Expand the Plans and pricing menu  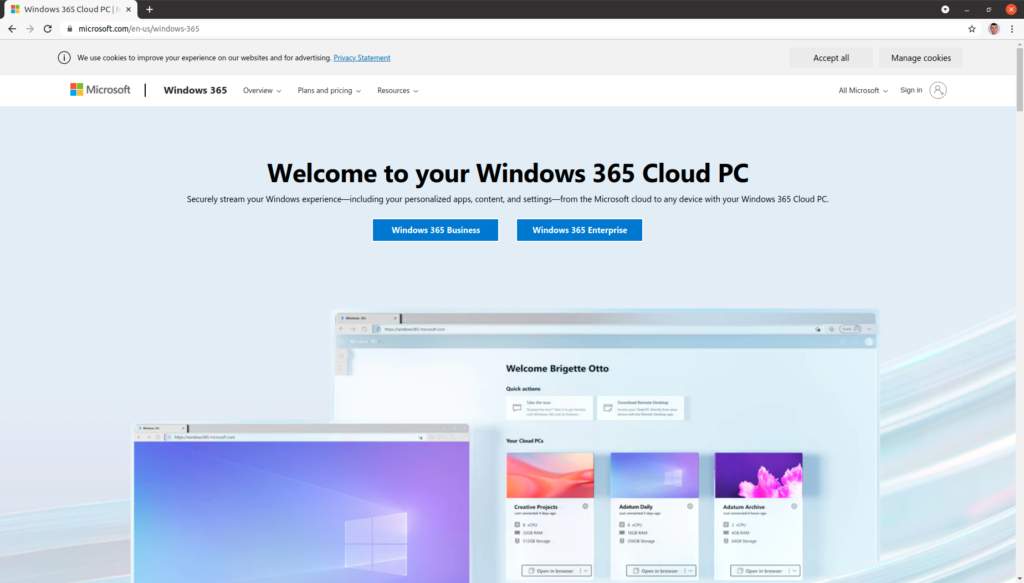click(x=329, y=91)
